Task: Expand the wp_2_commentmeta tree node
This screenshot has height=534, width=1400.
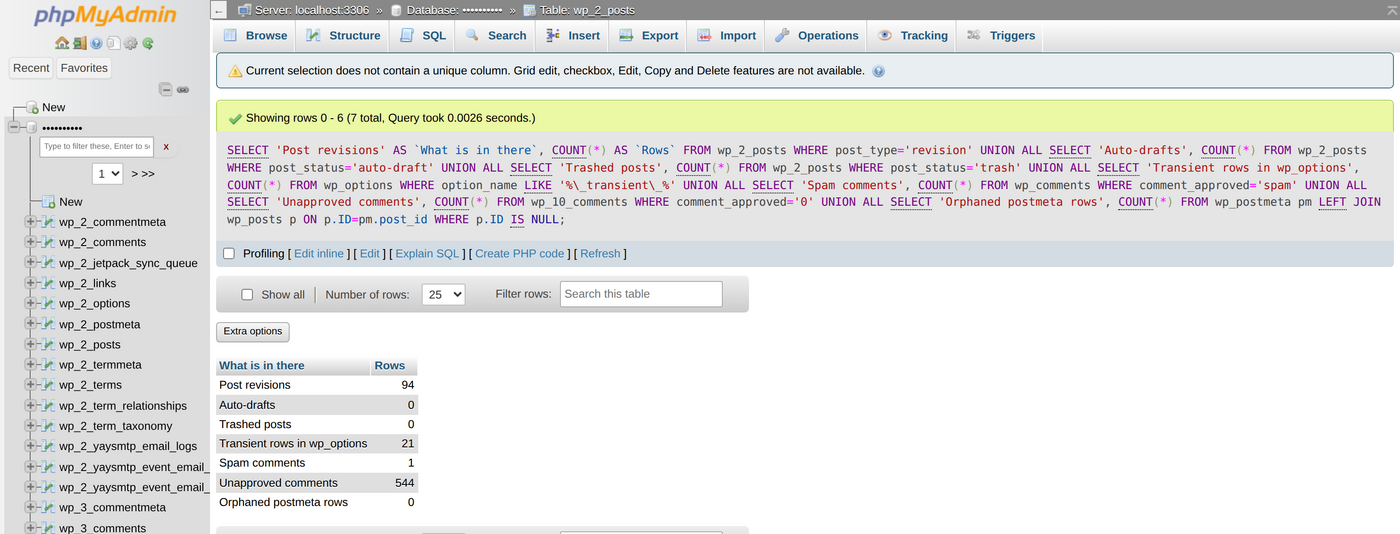Action: click(x=30, y=222)
